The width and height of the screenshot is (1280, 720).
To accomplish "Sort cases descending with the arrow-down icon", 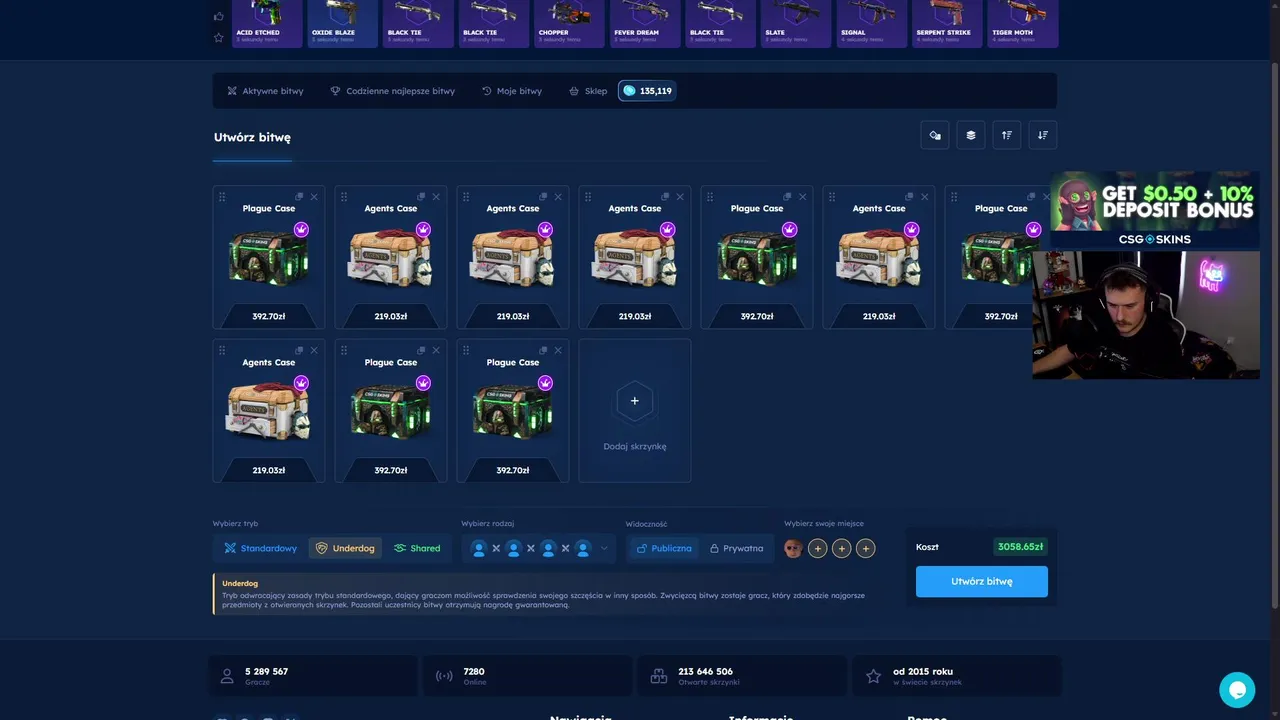I will [x=1043, y=135].
